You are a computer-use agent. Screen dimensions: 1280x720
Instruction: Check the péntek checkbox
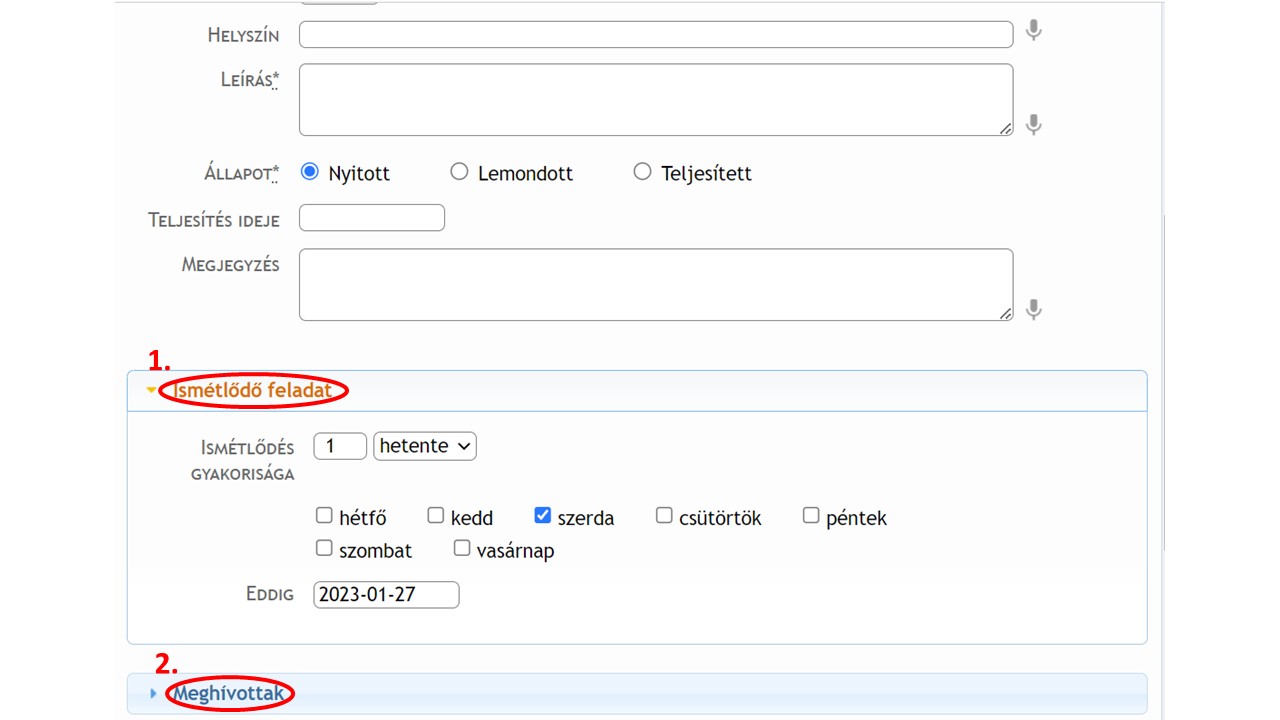coord(811,516)
